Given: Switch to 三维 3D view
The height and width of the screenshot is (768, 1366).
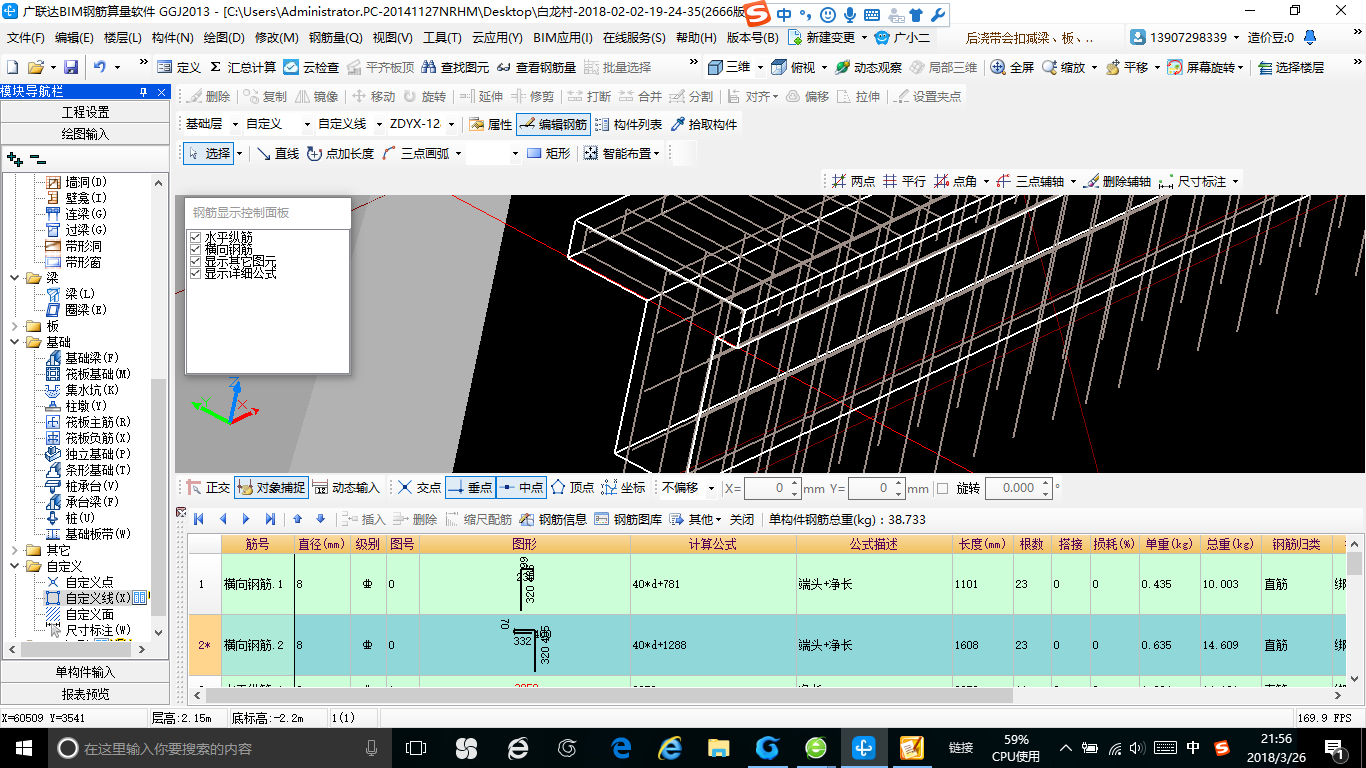Looking at the screenshot, I should click(x=729, y=67).
